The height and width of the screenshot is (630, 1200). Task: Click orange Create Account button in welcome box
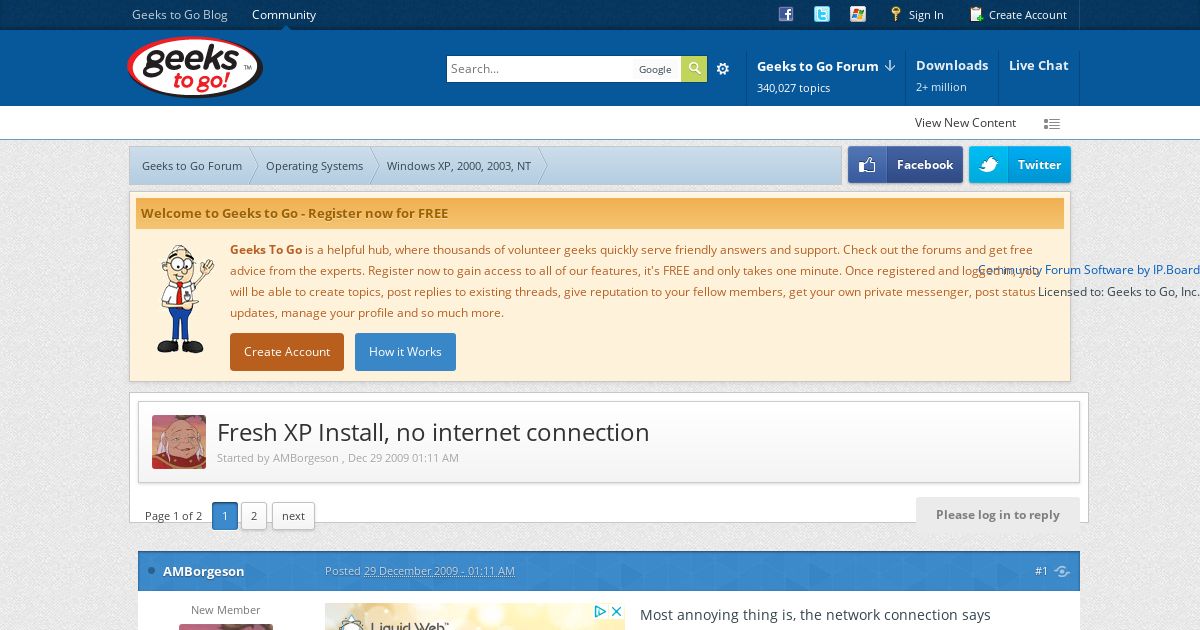287,352
